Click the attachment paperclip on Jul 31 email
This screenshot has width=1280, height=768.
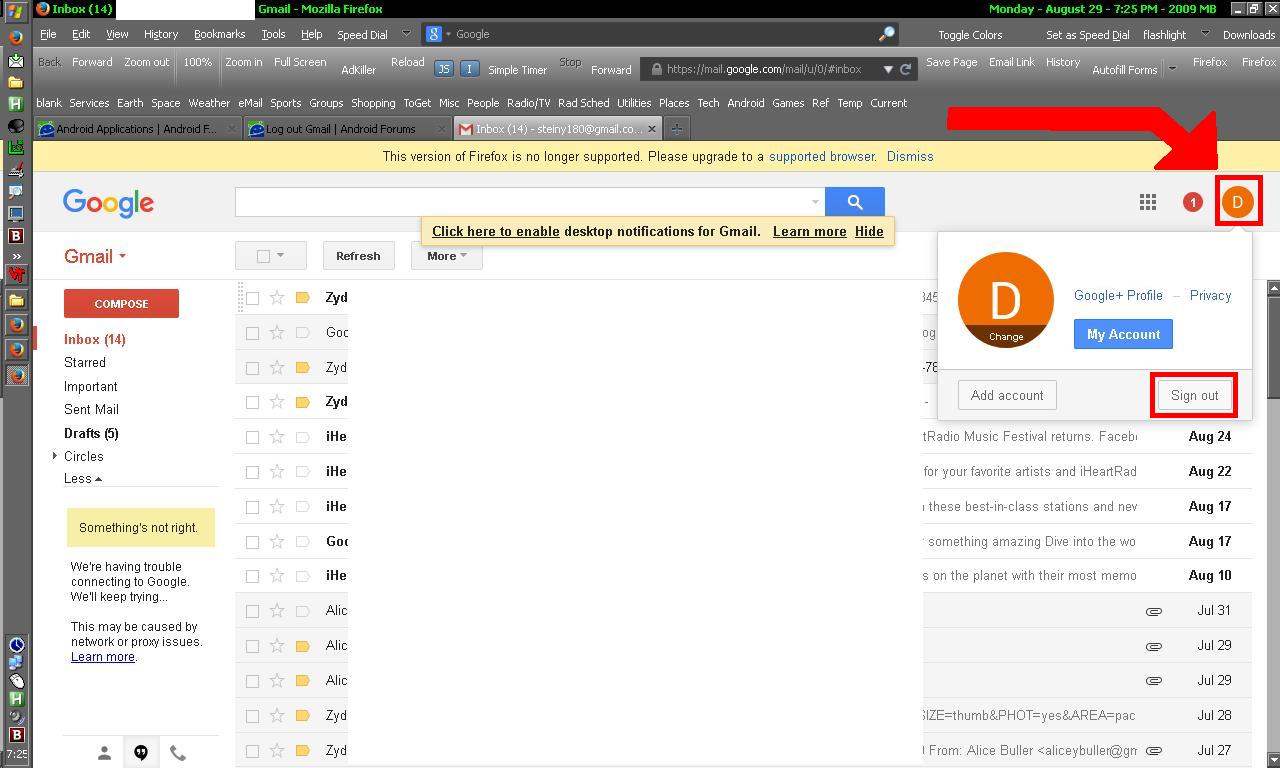1153,611
